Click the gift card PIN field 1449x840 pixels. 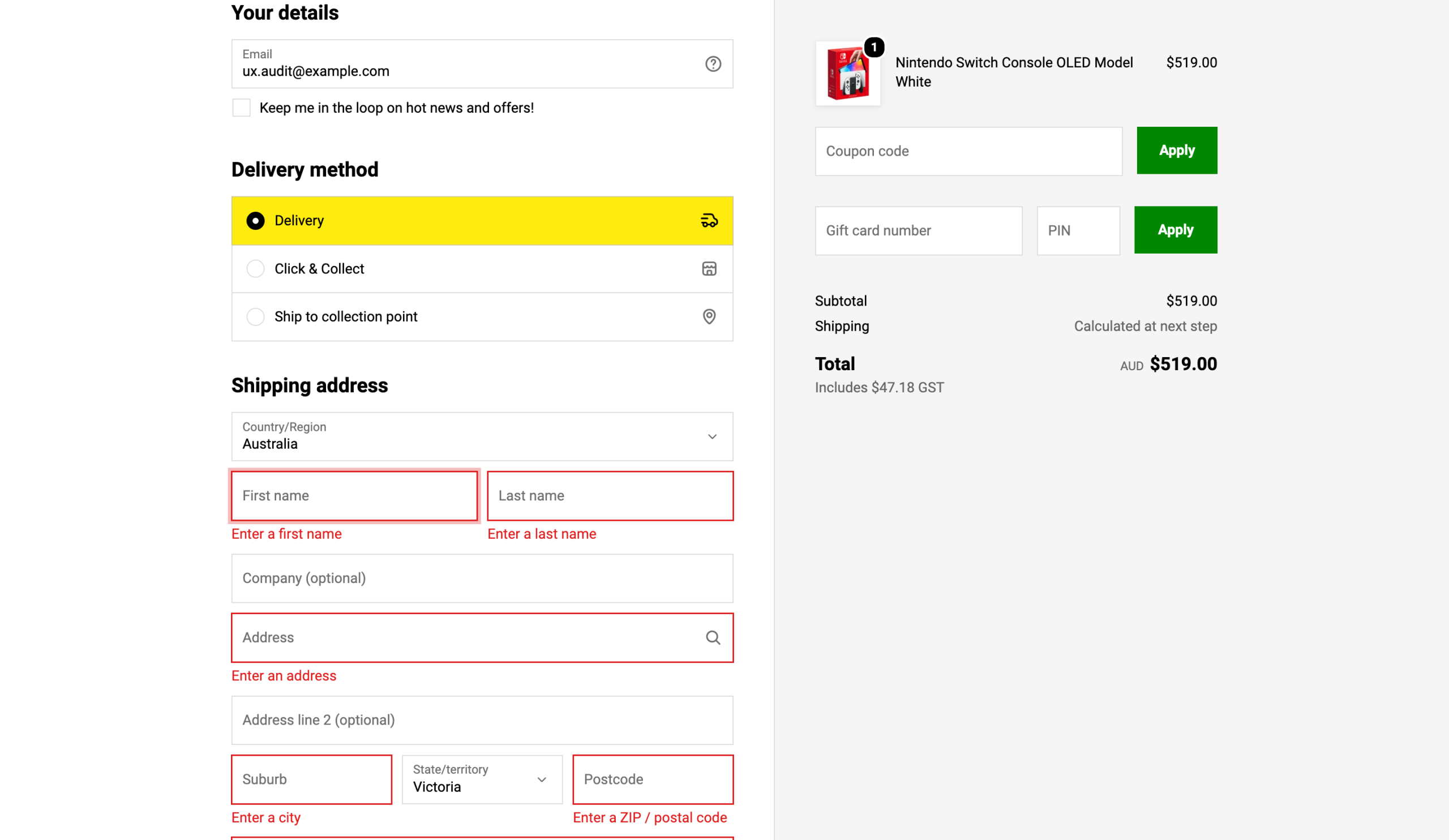click(x=1078, y=230)
